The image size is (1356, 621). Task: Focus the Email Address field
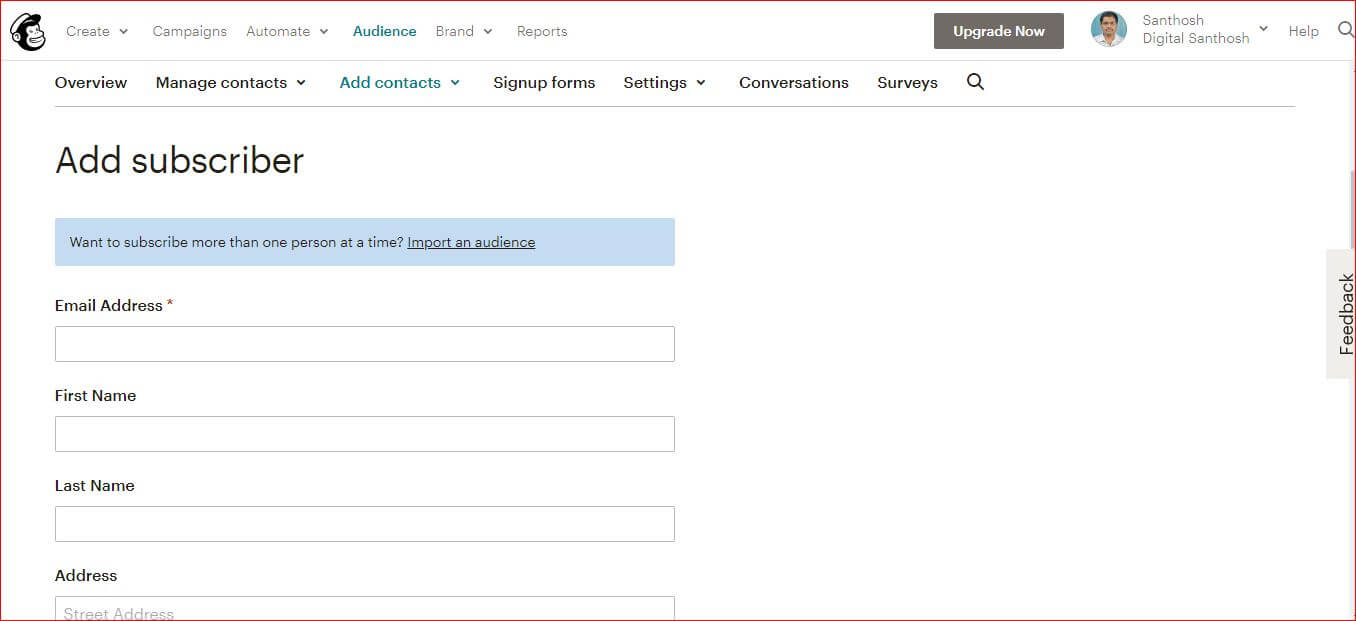click(x=365, y=344)
